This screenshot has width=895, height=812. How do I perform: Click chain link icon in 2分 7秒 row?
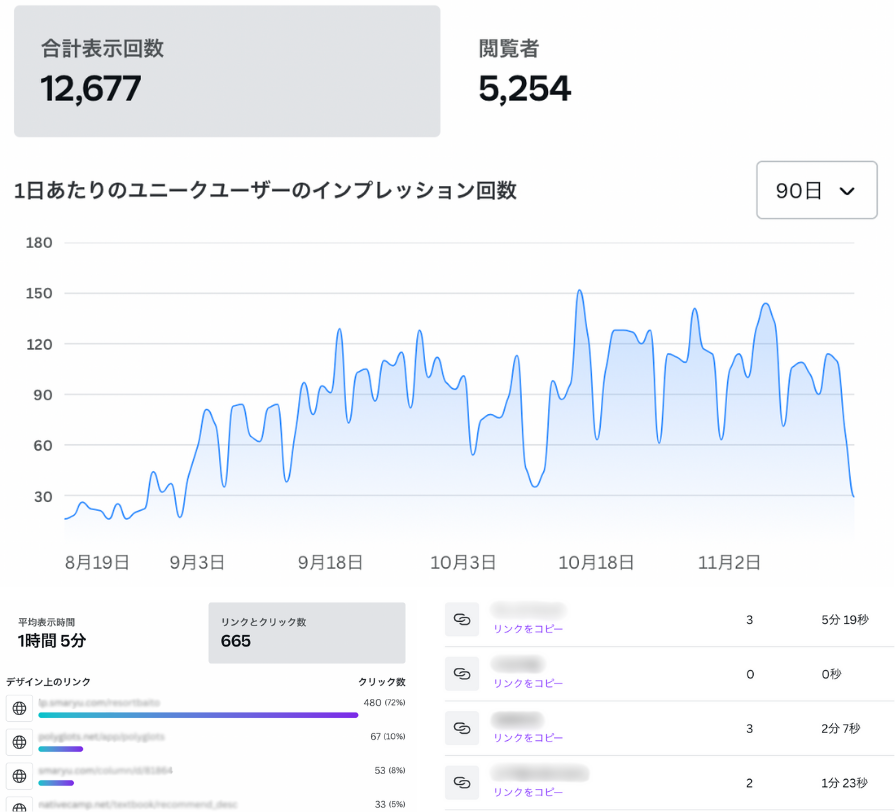(x=462, y=728)
